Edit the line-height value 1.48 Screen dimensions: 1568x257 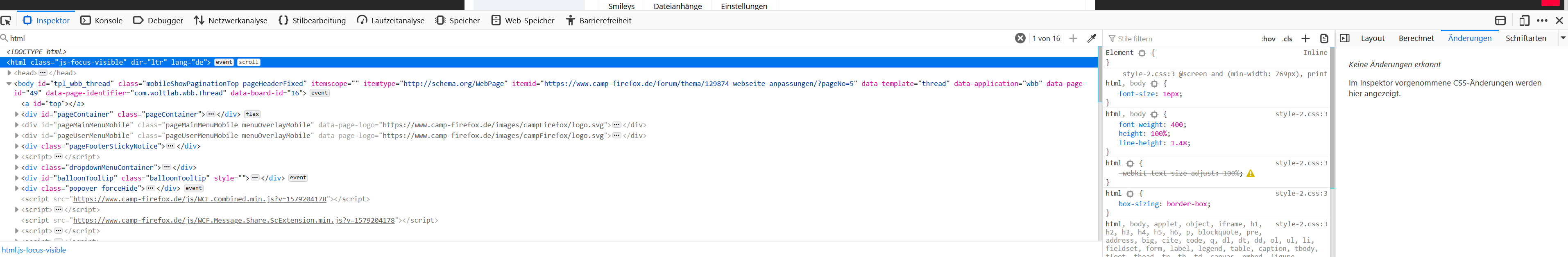[1178, 143]
